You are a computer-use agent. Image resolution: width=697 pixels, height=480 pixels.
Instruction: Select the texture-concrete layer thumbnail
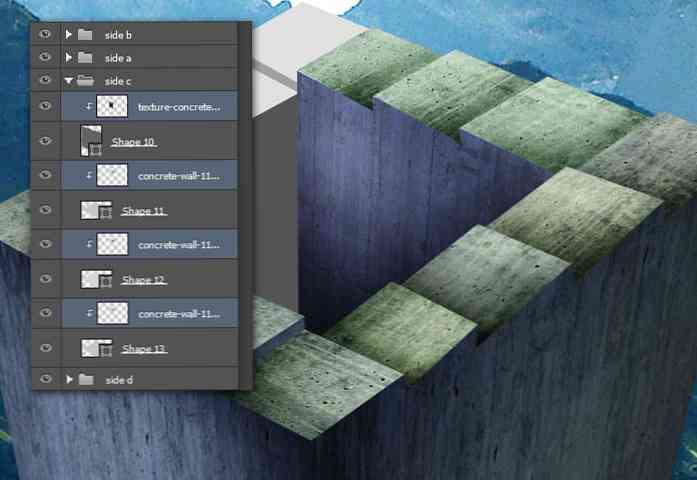(112, 106)
